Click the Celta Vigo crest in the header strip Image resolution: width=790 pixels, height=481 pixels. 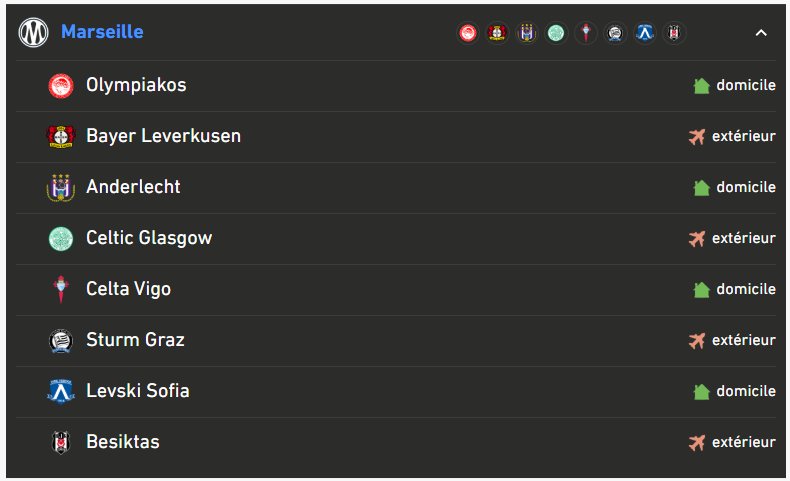pos(586,33)
